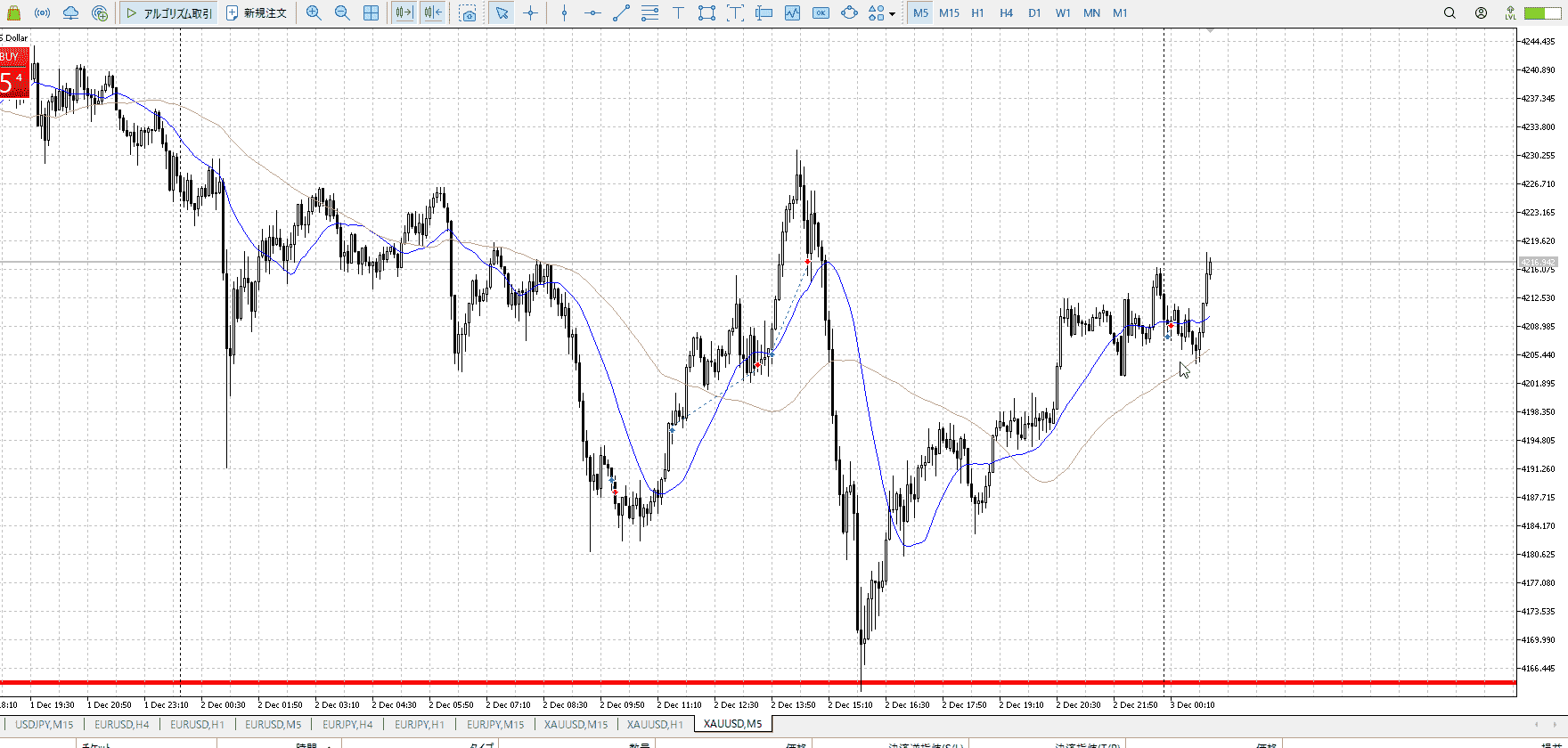Open the market shopping bag icon

[x=13, y=13]
